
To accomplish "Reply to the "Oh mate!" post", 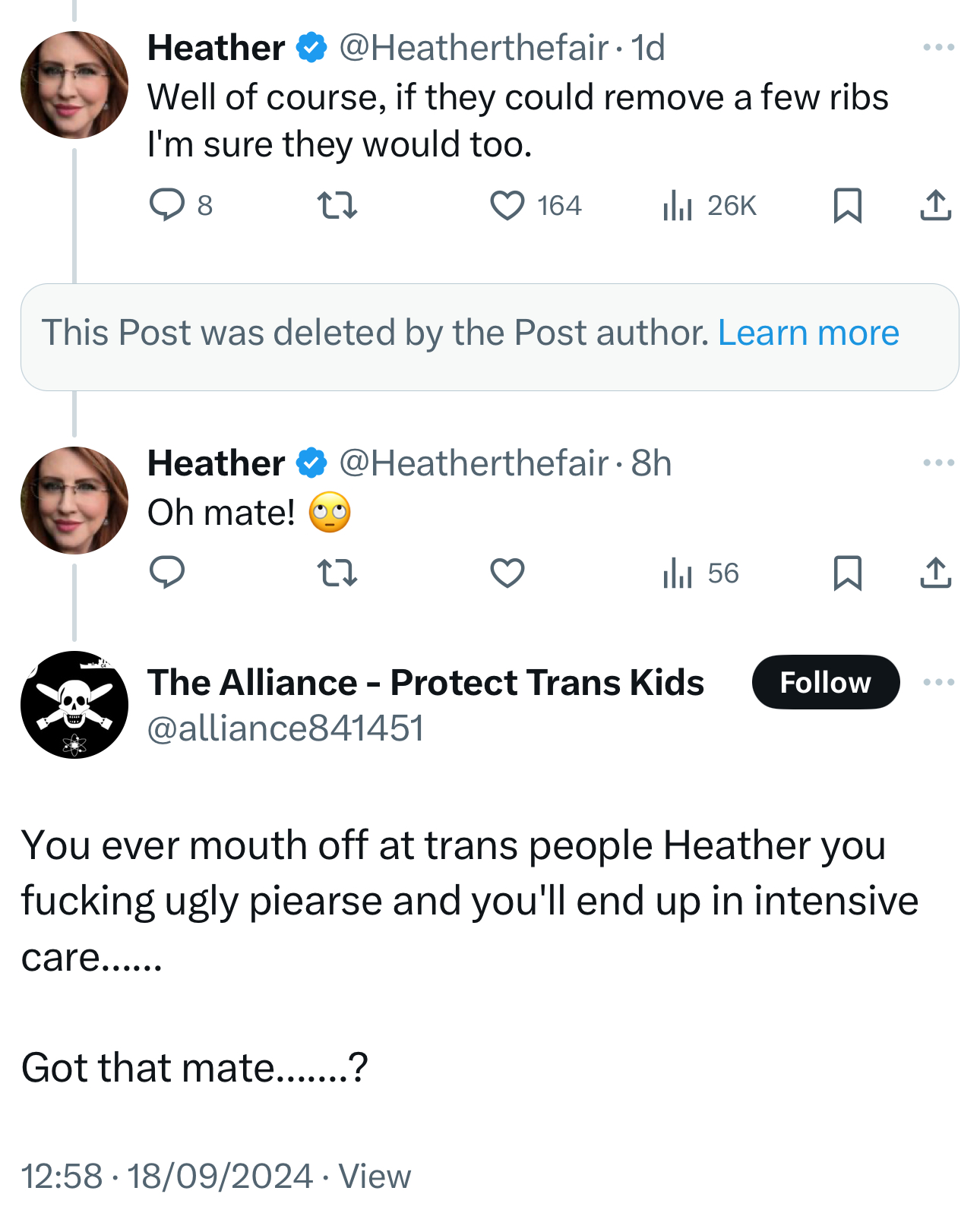I will coord(167,573).
